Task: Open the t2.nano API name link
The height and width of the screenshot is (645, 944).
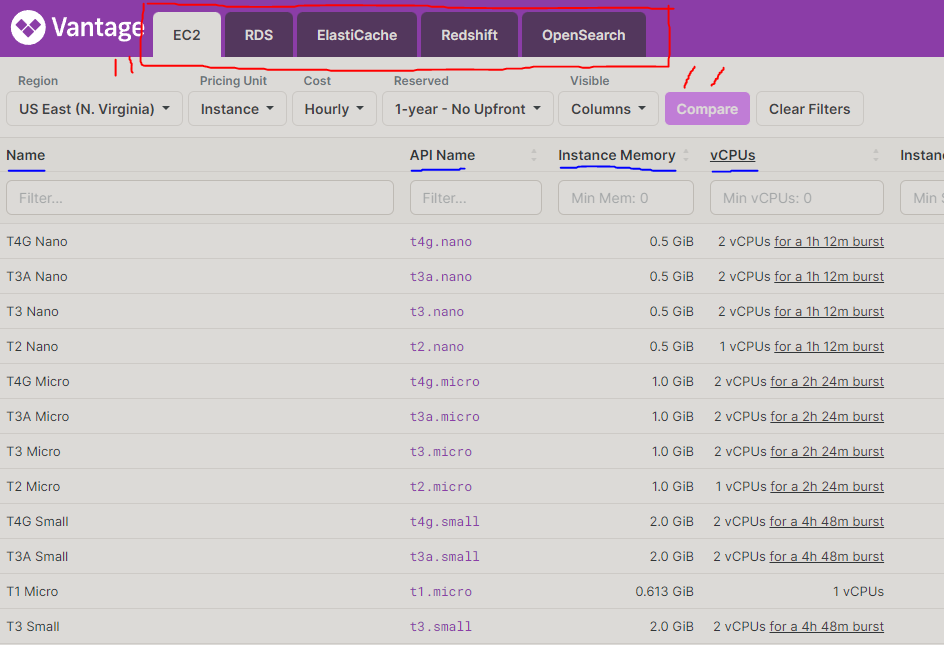Action: point(437,346)
